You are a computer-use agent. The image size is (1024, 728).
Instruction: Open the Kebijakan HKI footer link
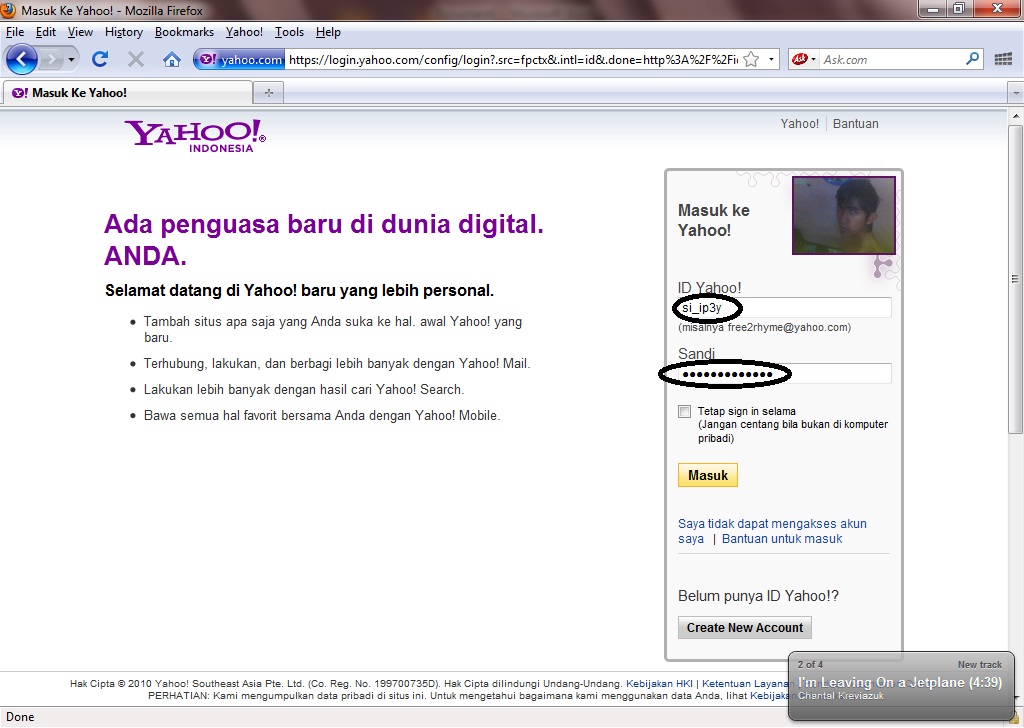point(659,684)
